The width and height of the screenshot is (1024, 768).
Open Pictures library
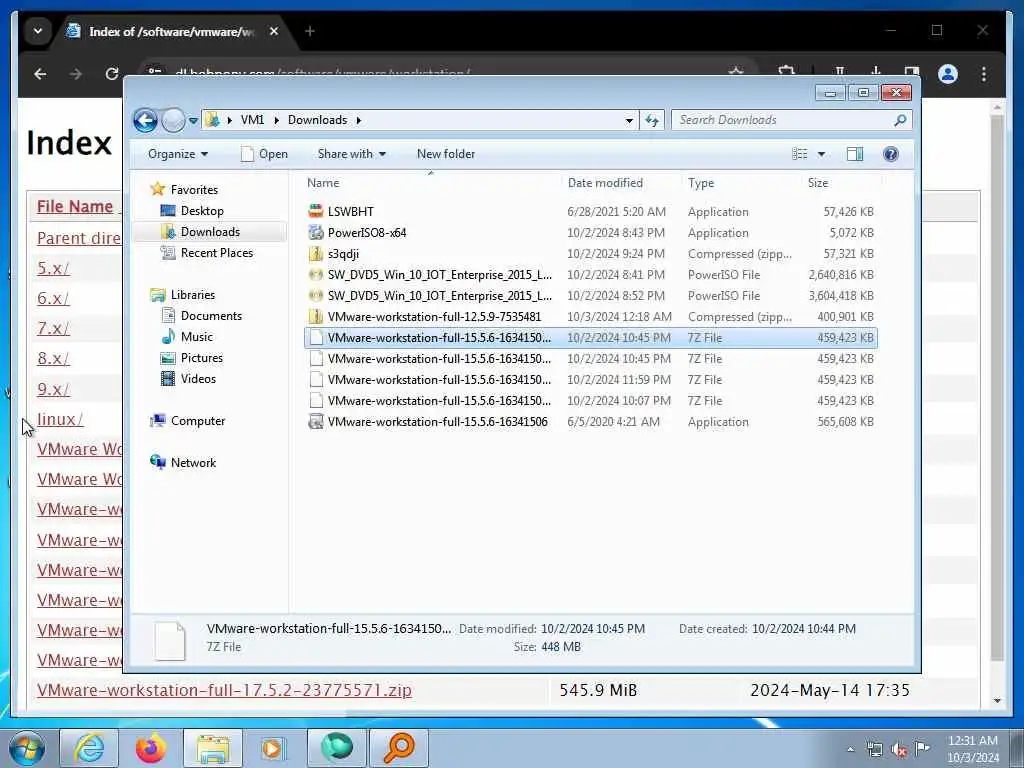click(x=201, y=358)
